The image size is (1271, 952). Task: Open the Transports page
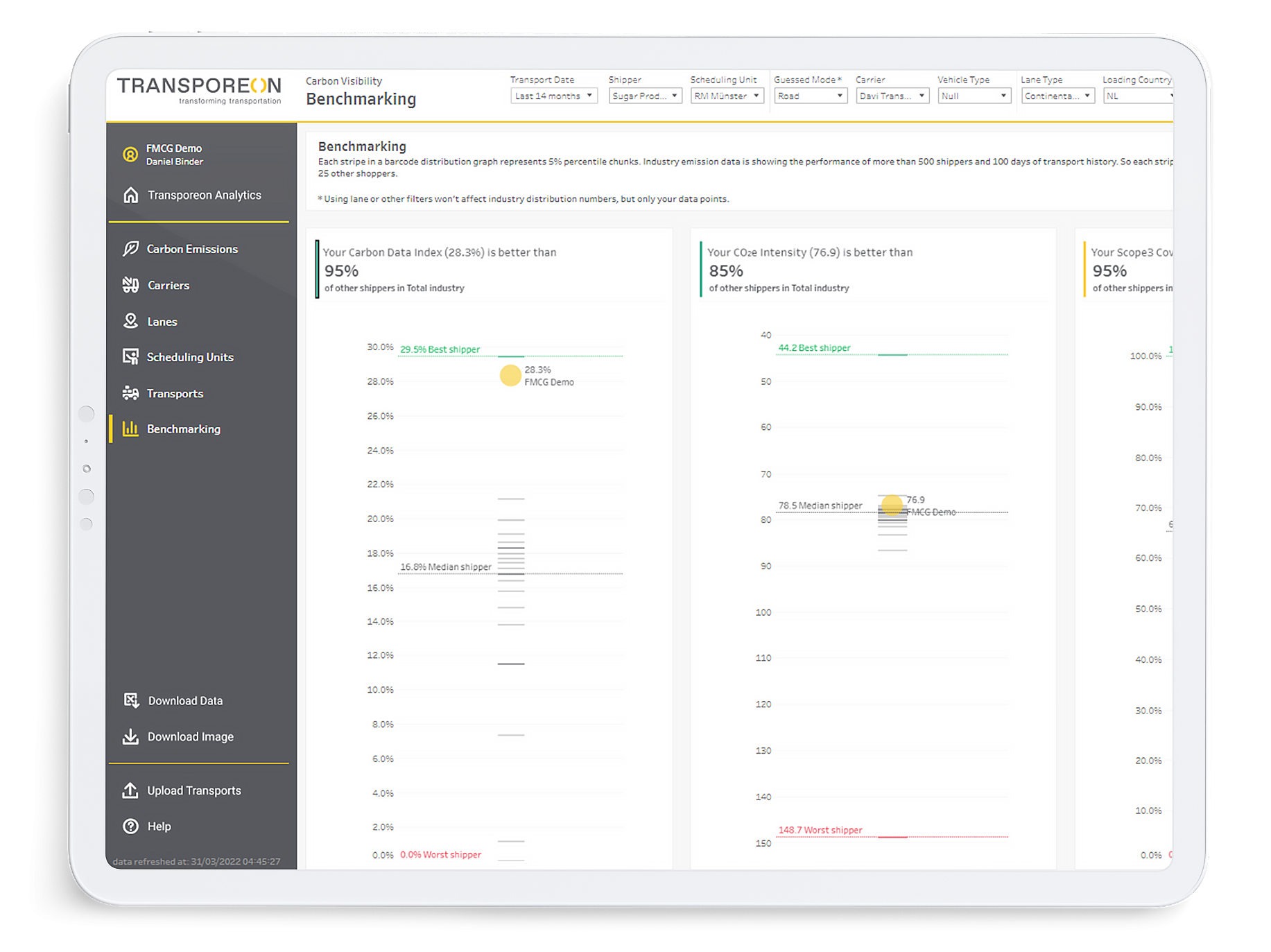tap(175, 393)
